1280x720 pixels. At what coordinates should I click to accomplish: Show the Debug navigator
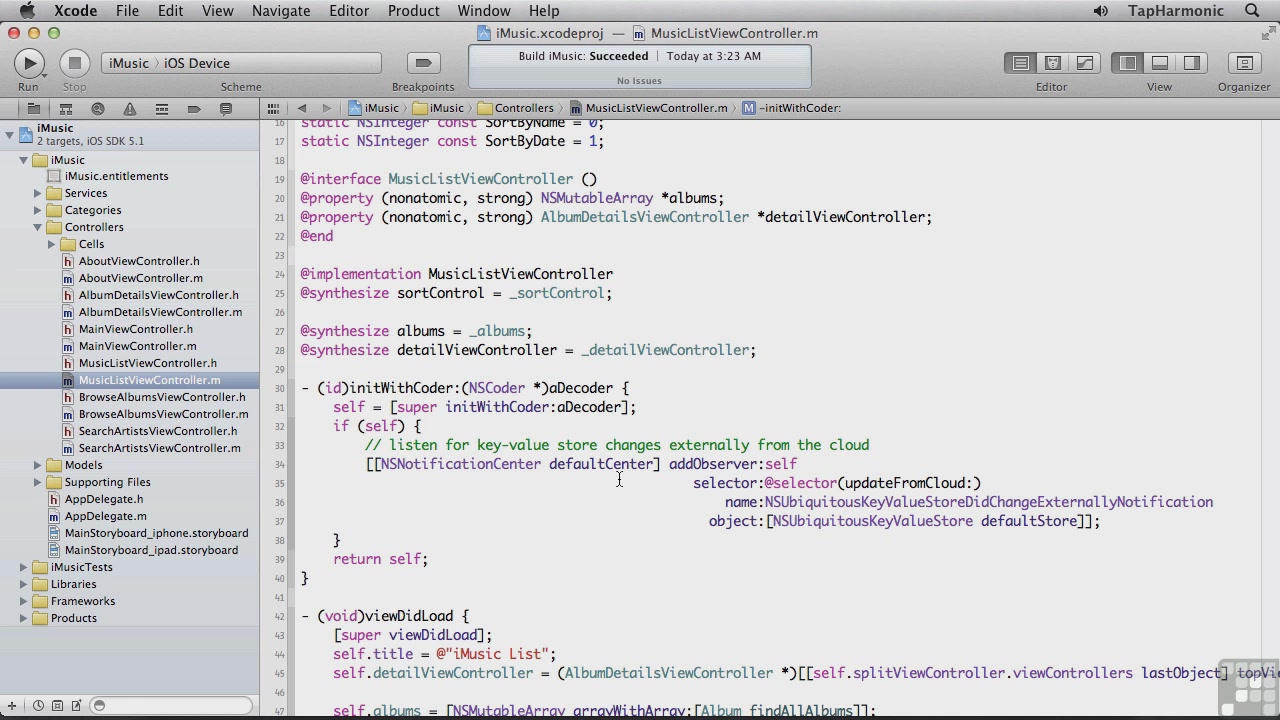click(x=162, y=108)
